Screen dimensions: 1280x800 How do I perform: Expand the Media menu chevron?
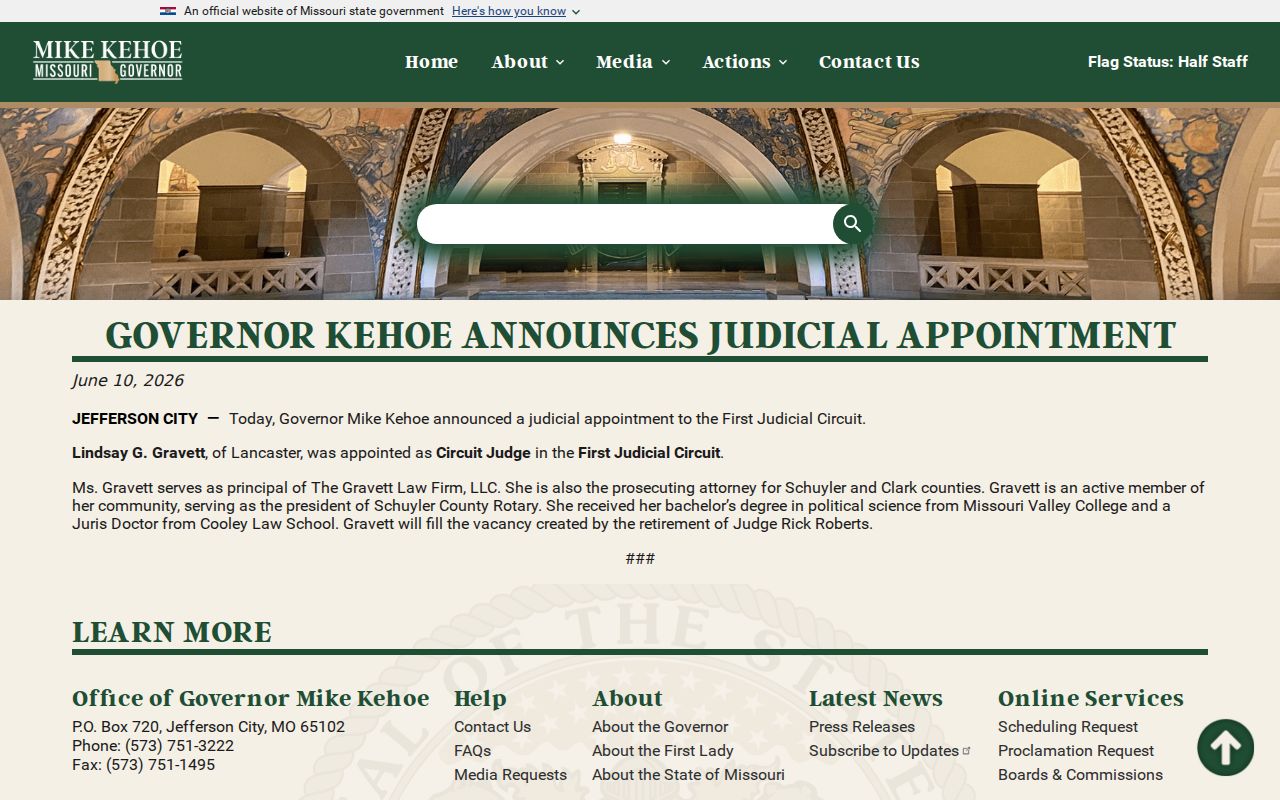[x=666, y=62]
